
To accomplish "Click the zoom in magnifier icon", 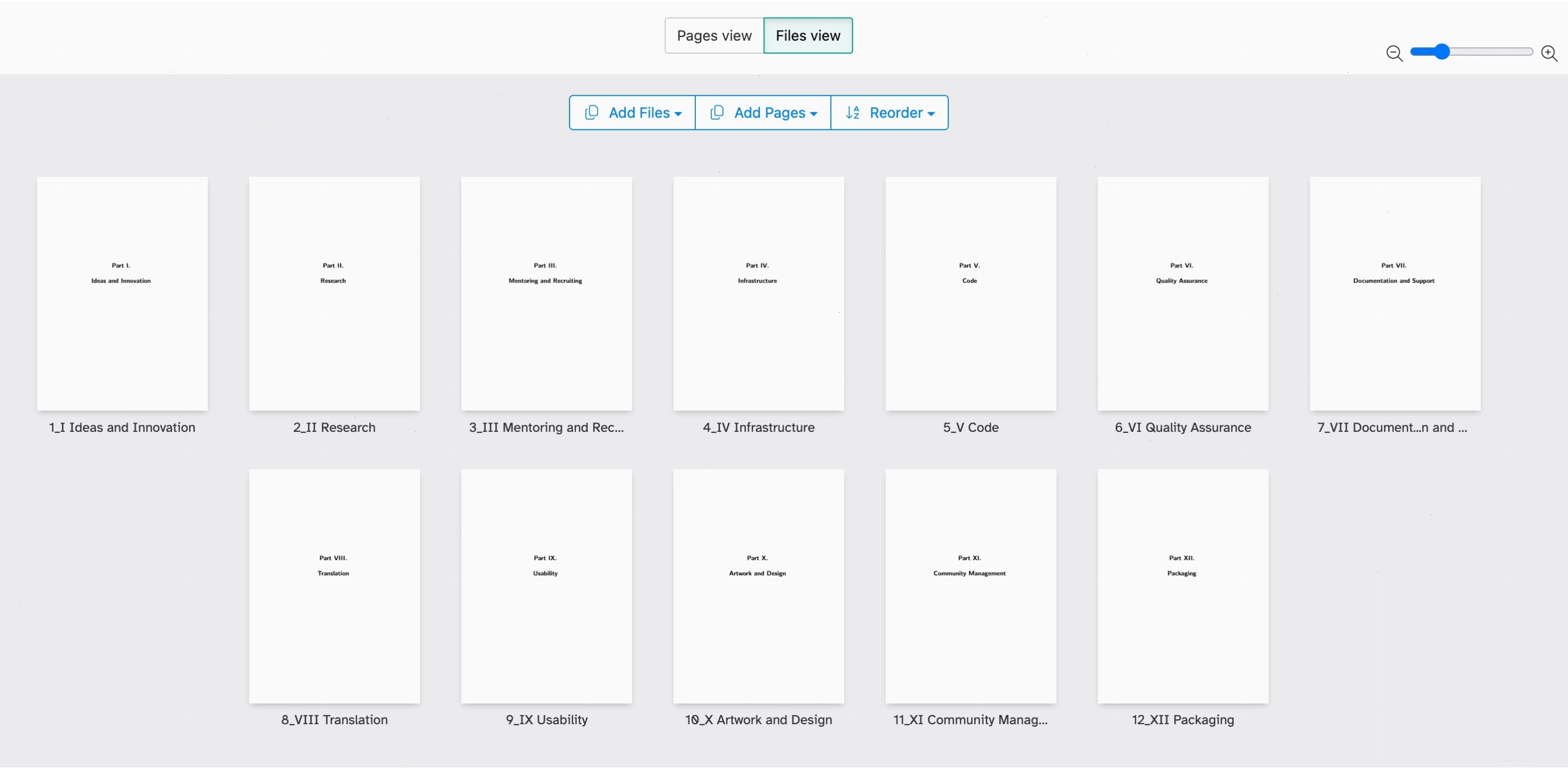I will pyautogui.click(x=1549, y=53).
